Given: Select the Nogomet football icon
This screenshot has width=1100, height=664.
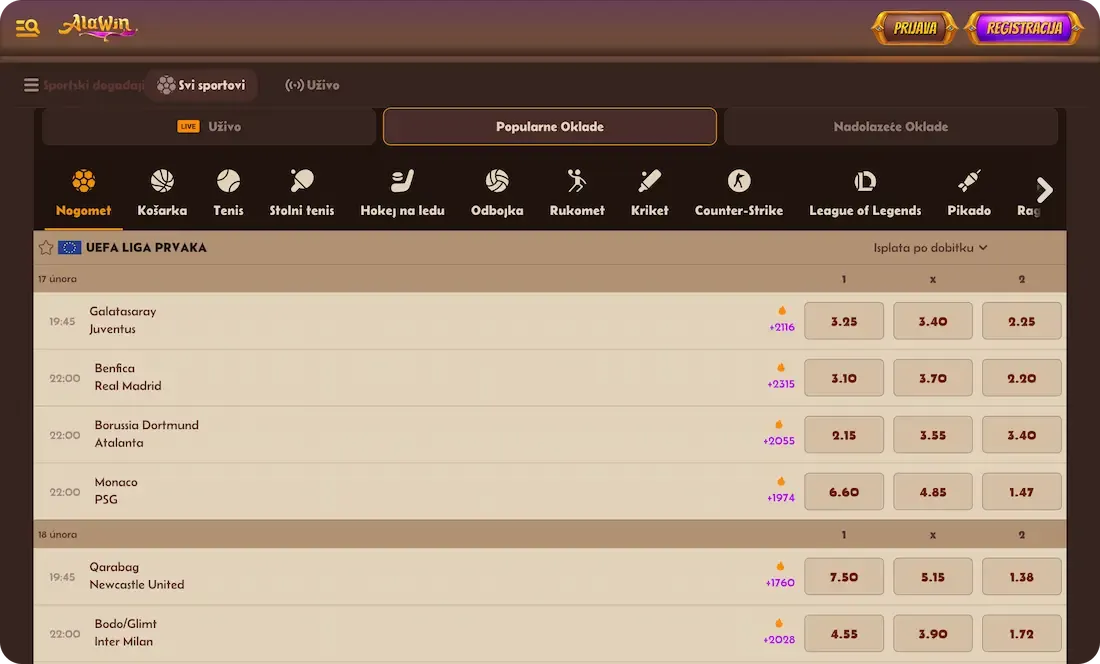Looking at the screenshot, I should (x=83, y=180).
